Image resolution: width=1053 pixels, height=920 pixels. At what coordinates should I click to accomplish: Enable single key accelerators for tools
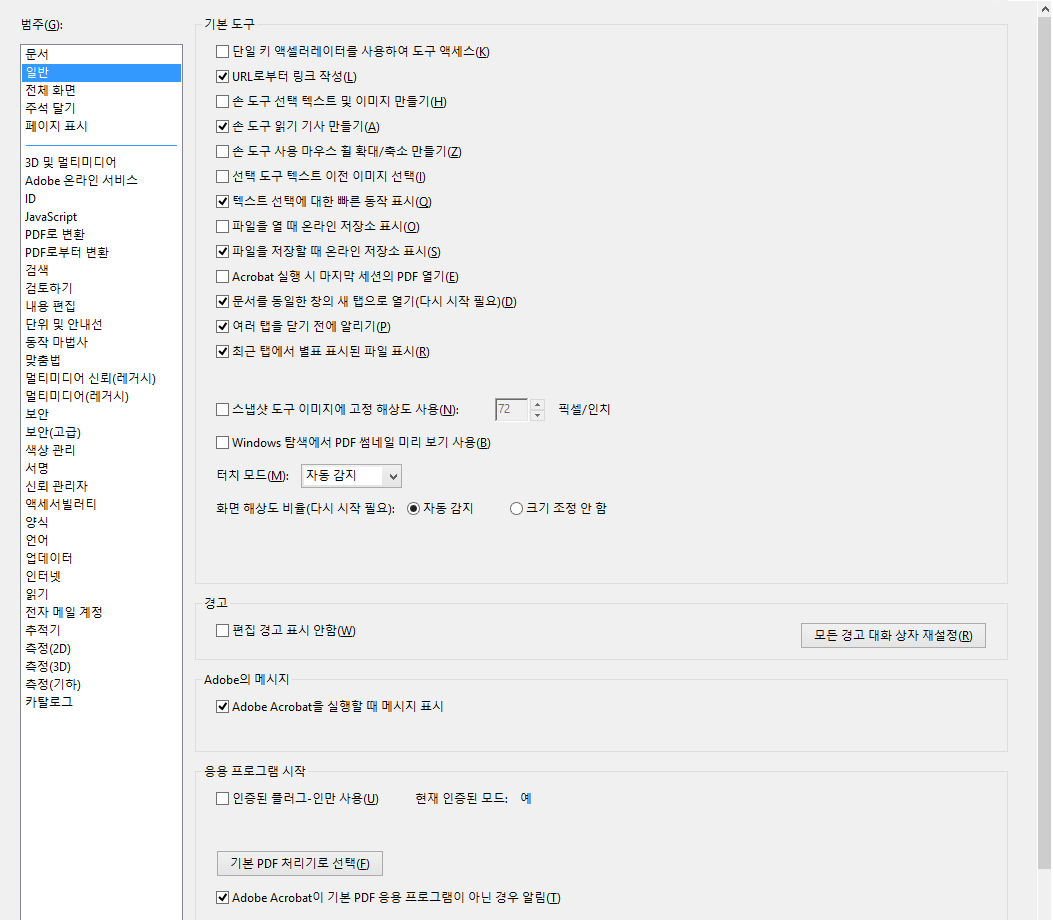pos(222,51)
